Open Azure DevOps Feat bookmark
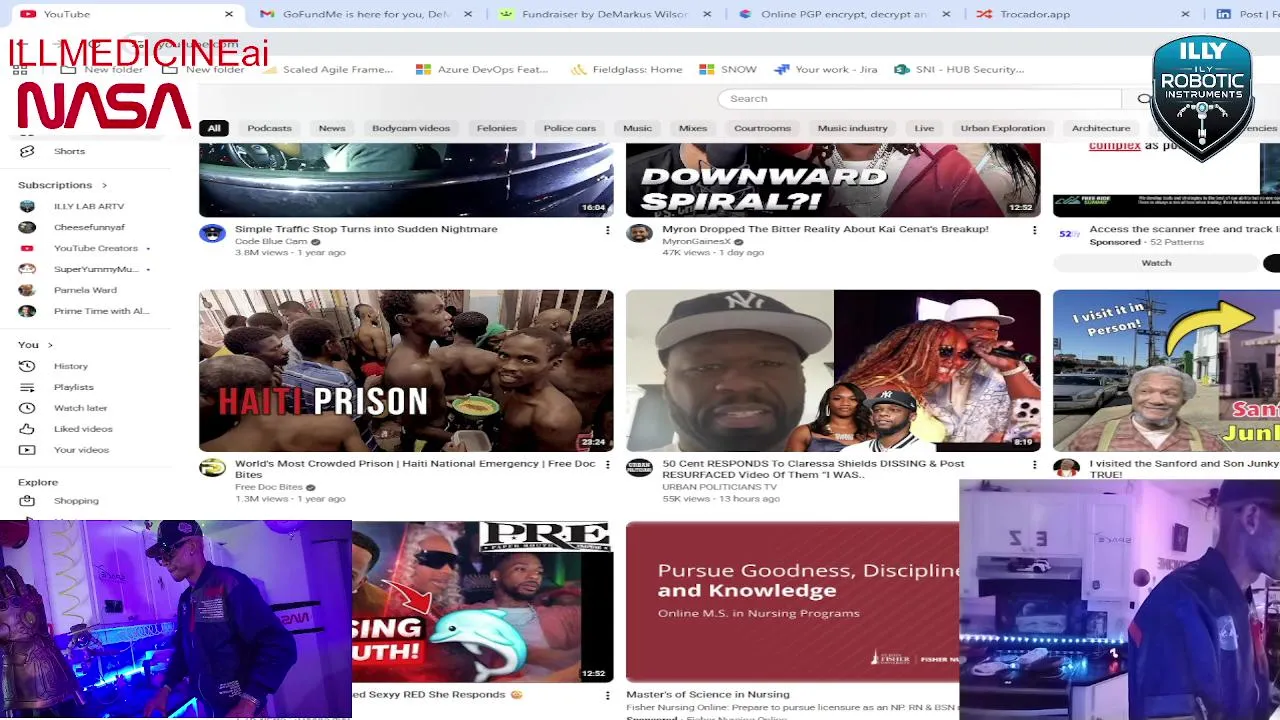The image size is (1280, 720). click(482, 69)
